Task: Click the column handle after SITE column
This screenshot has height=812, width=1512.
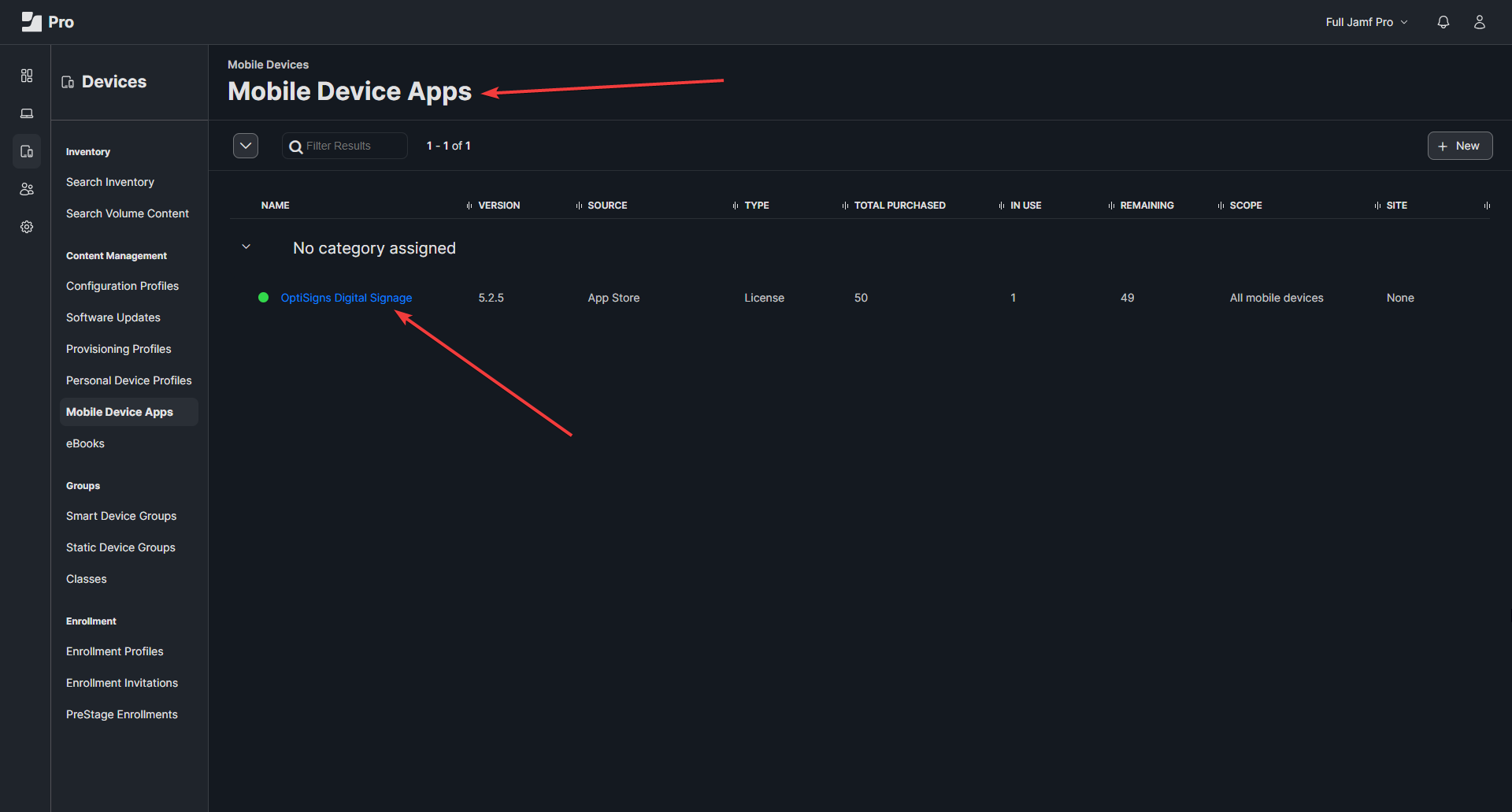Action: point(1487,206)
